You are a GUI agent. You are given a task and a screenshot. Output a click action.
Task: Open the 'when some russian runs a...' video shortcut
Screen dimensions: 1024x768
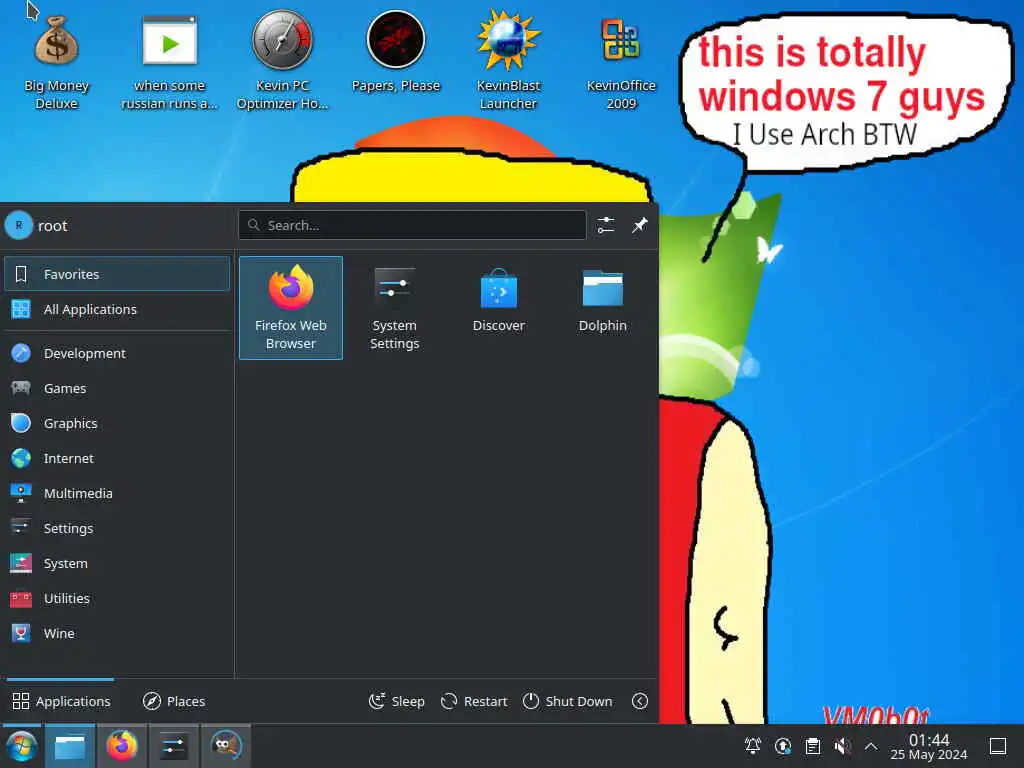[x=169, y=62]
